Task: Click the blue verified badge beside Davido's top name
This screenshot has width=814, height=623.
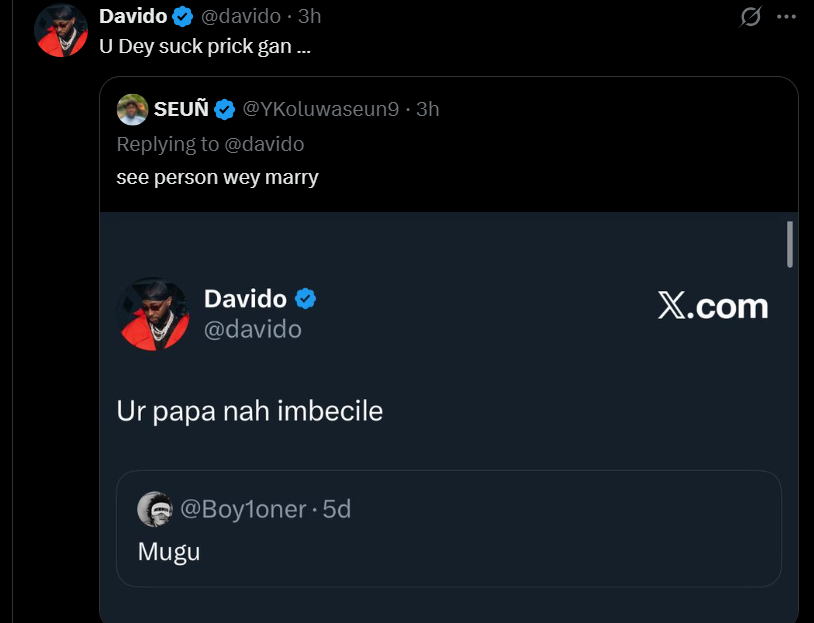Action: point(182,16)
